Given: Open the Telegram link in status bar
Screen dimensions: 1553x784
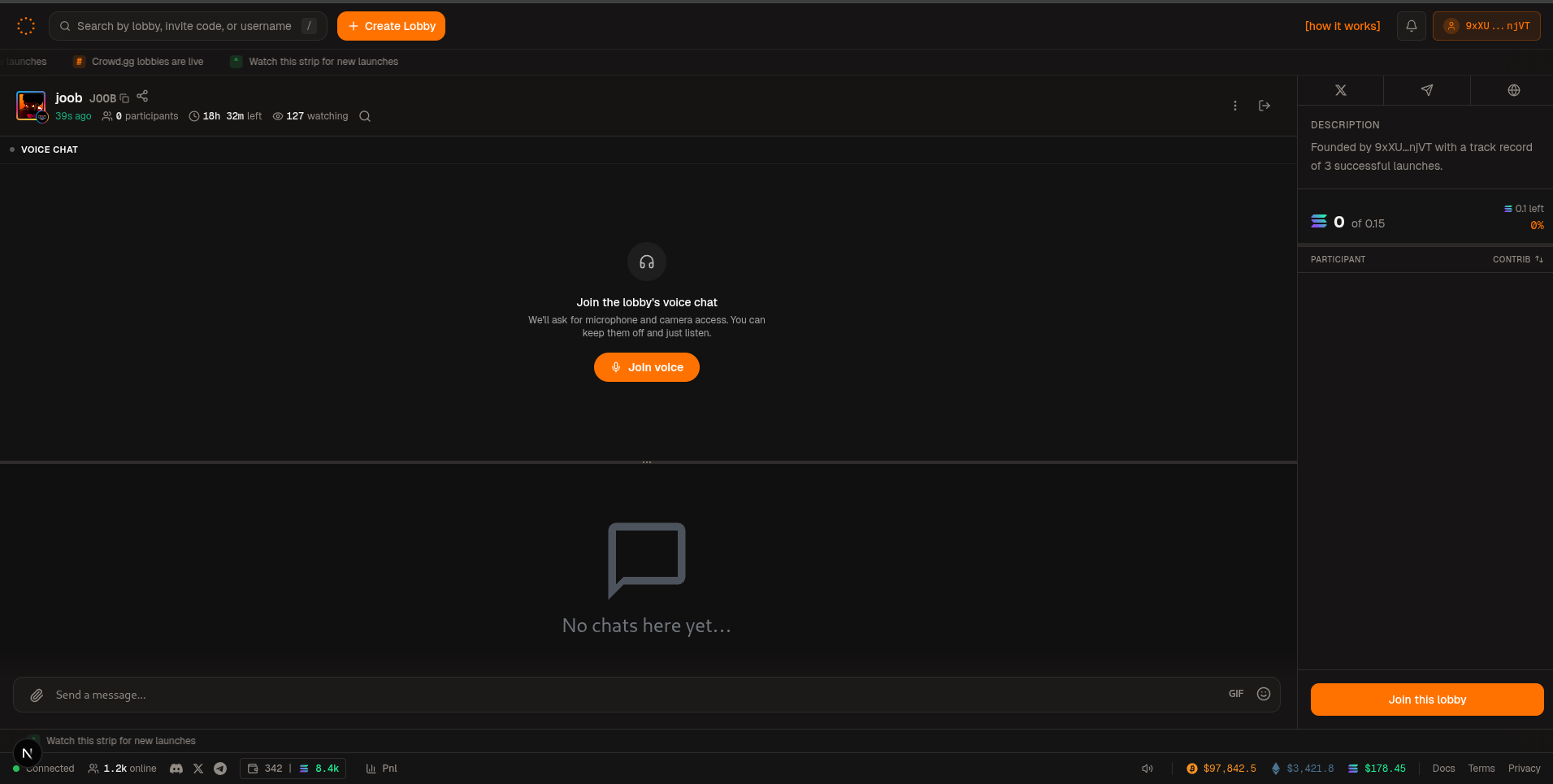Looking at the screenshot, I should coord(220,769).
